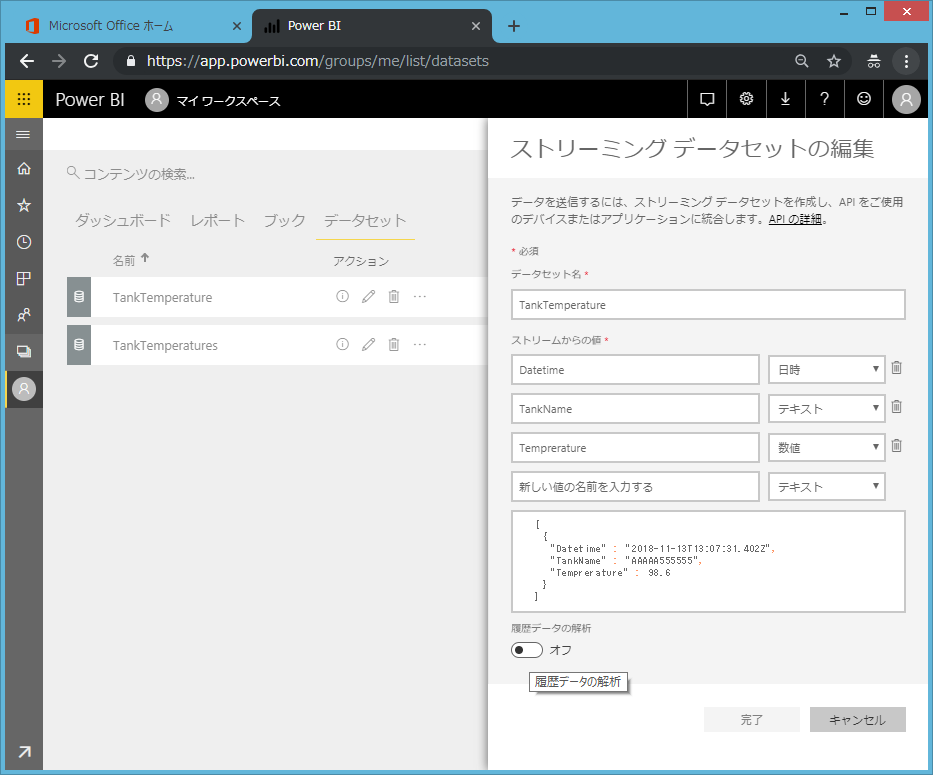This screenshot has width=933, height=775.
Task: Bookmark this page with the star icon
Action: tap(834, 61)
